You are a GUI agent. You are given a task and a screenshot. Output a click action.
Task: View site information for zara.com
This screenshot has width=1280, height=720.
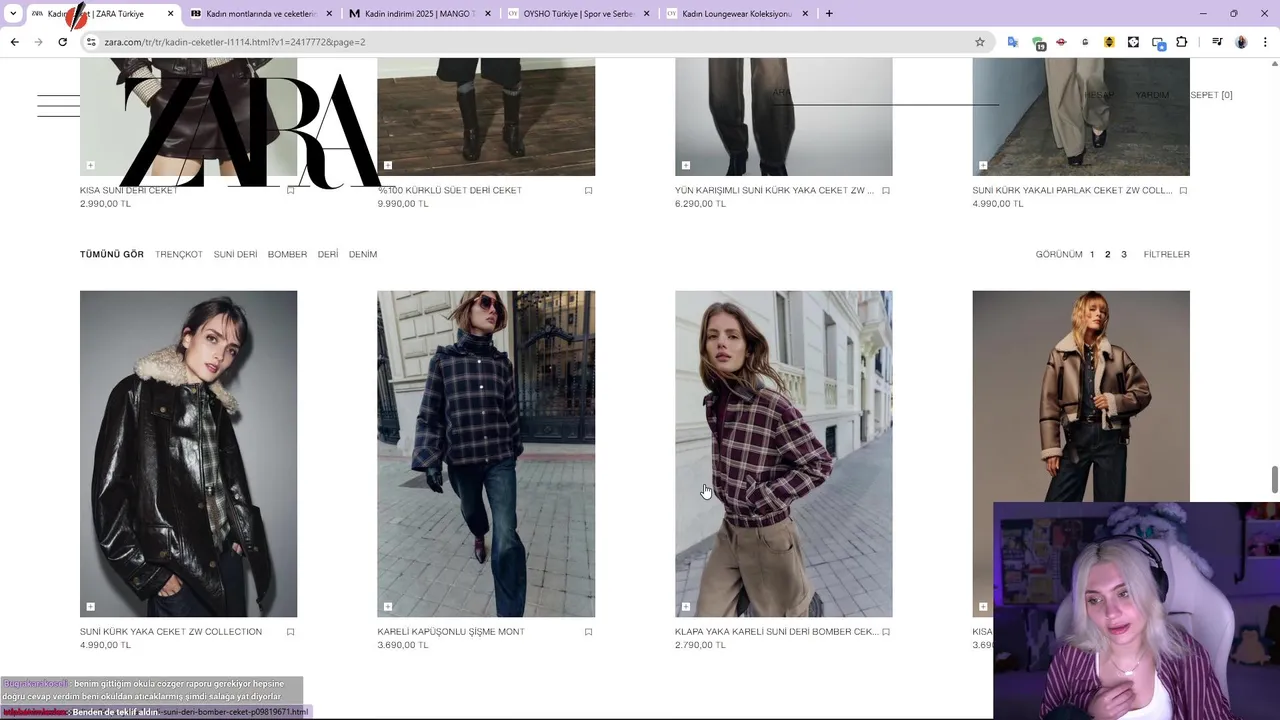(x=91, y=42)
